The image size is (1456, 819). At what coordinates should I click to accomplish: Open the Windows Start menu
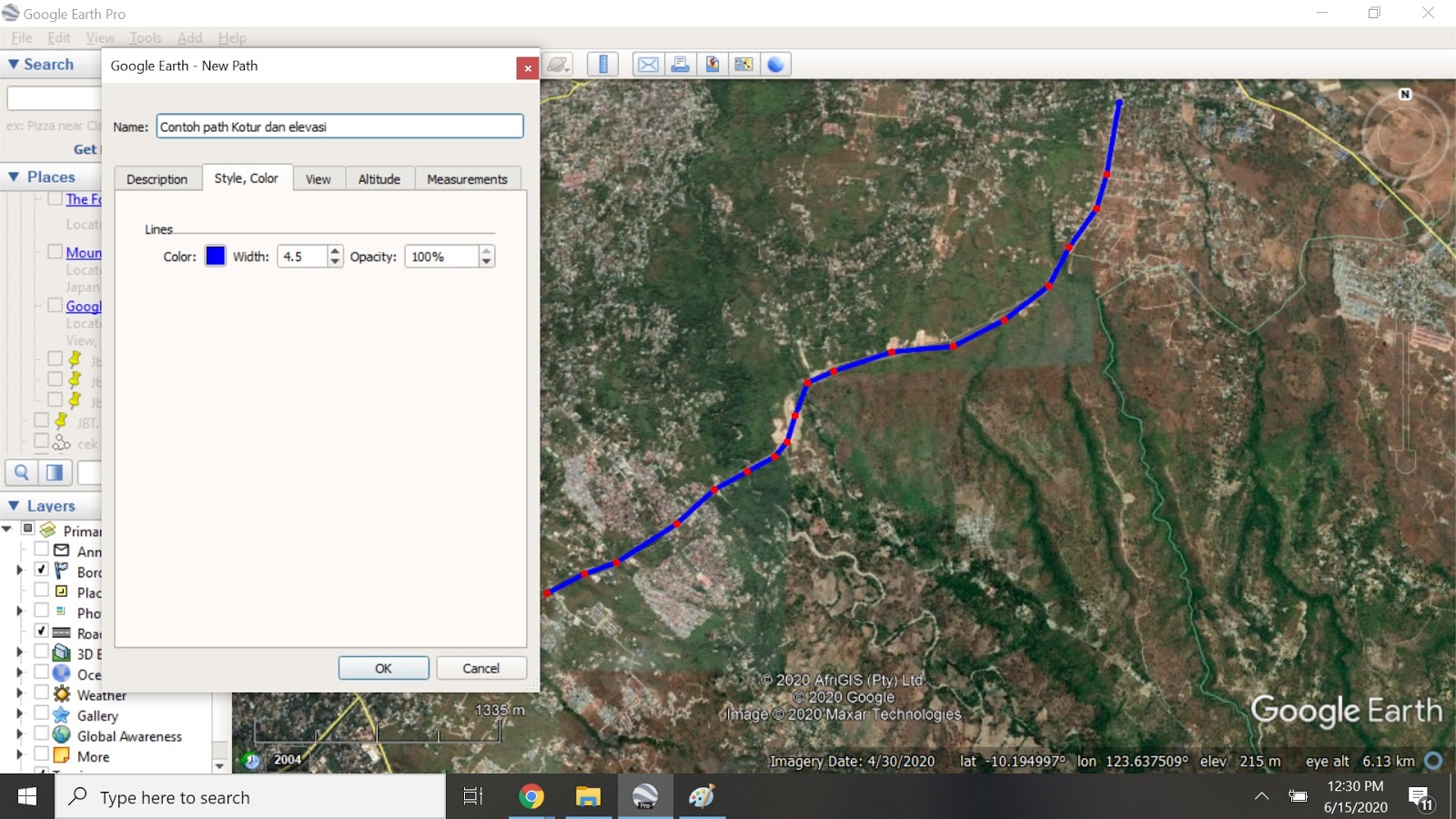coord(27,797)
